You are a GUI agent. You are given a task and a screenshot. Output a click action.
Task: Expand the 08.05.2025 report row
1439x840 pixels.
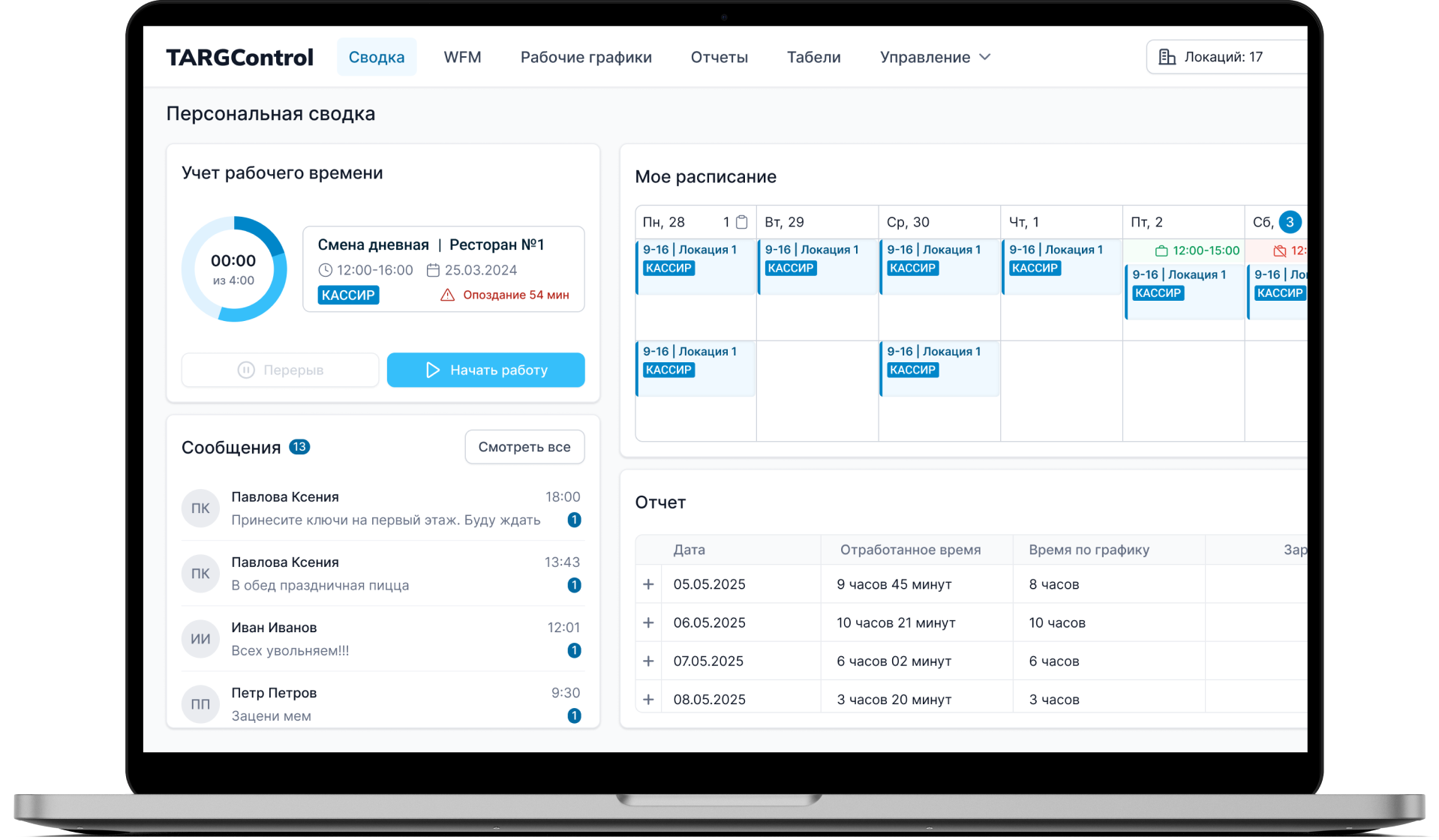point(649,700)
